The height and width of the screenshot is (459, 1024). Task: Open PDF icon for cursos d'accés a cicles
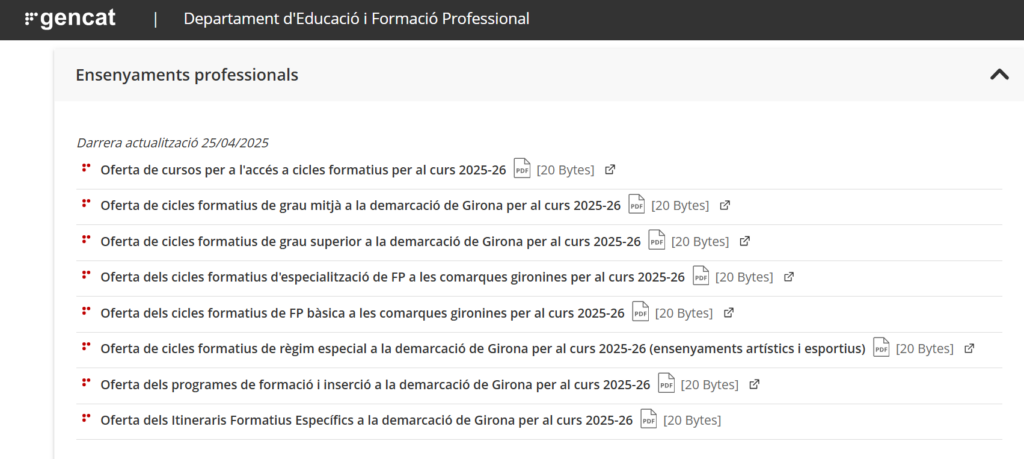(x=522, y=169)
